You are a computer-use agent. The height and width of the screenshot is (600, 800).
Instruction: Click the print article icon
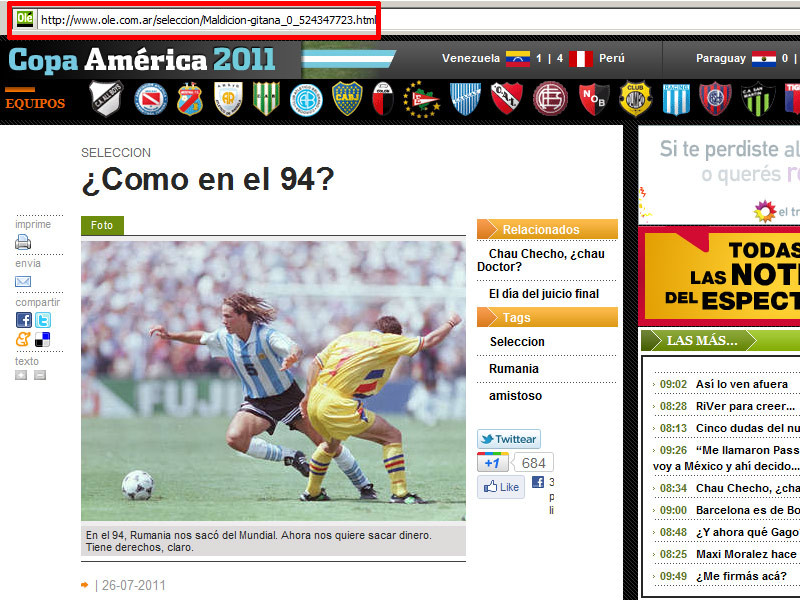pyautogui.click(x=23, y=242)
